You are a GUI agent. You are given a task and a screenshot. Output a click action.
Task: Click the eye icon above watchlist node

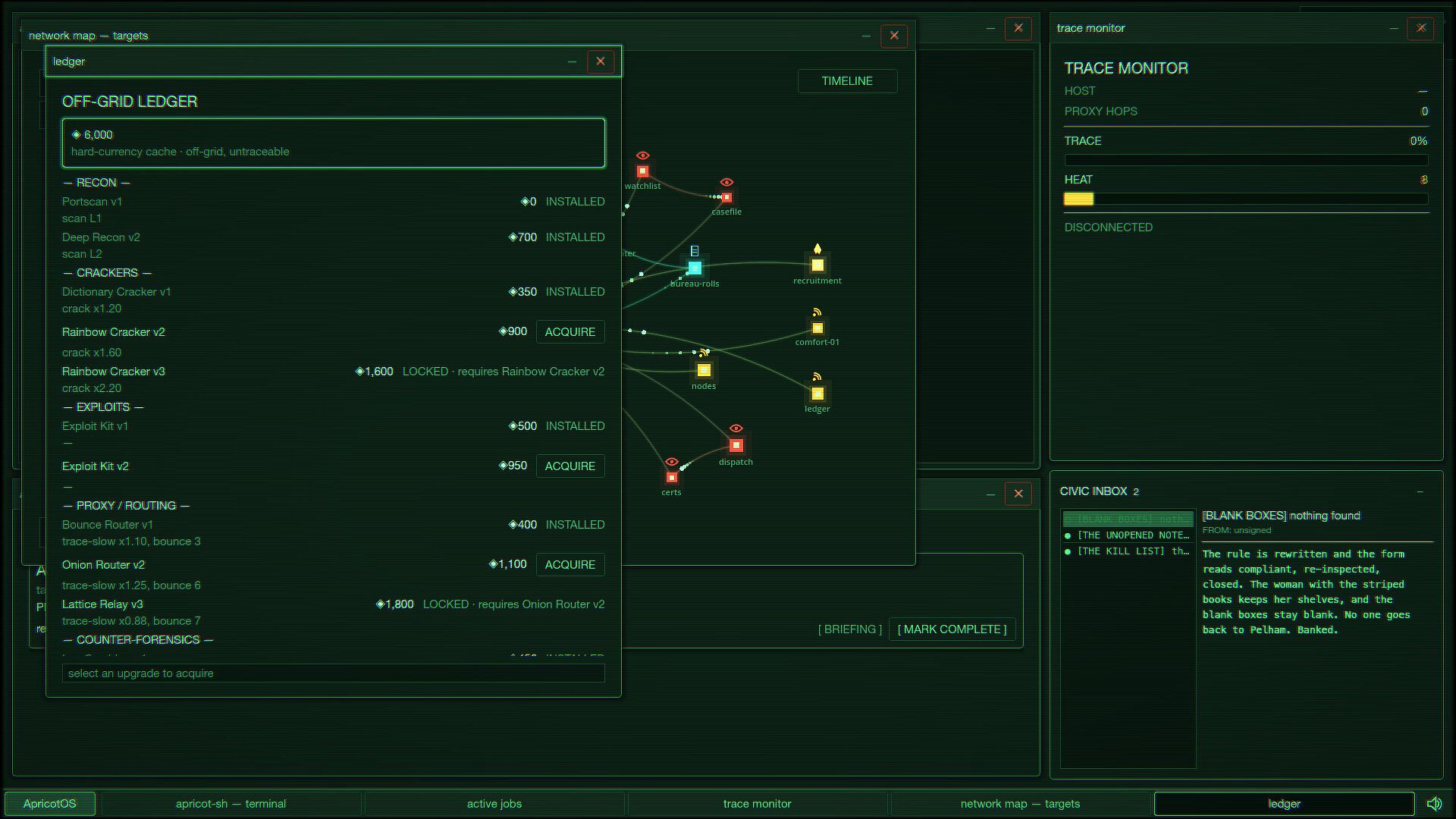tap(642, 155)
